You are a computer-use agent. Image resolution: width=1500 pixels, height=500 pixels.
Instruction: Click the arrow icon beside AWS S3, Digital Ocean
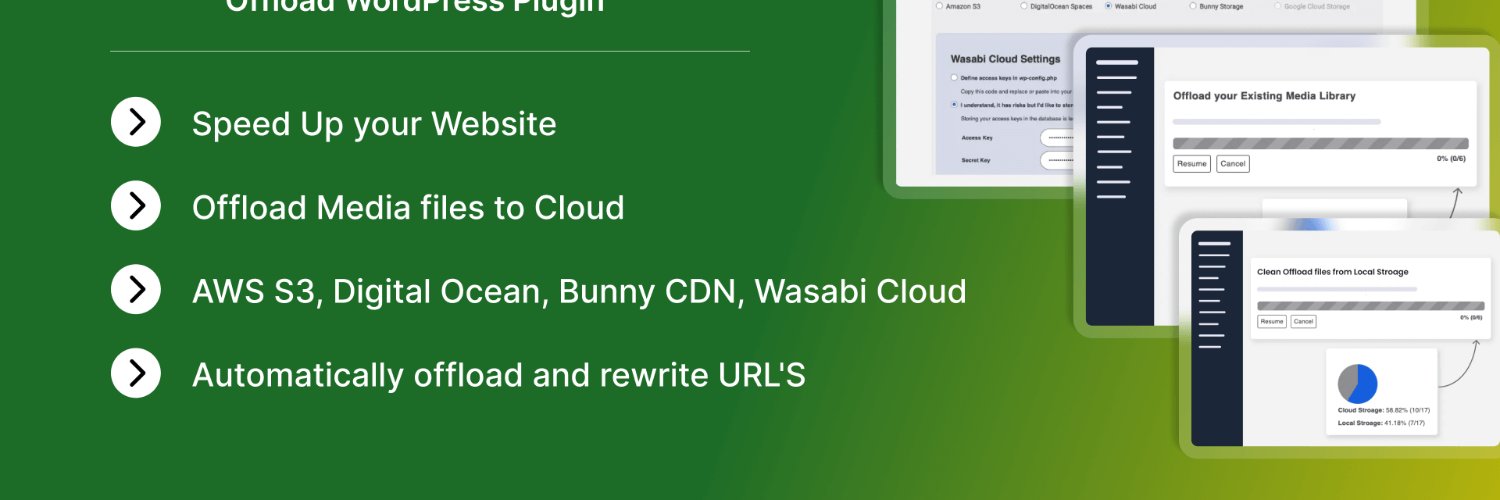click(136, 289)
